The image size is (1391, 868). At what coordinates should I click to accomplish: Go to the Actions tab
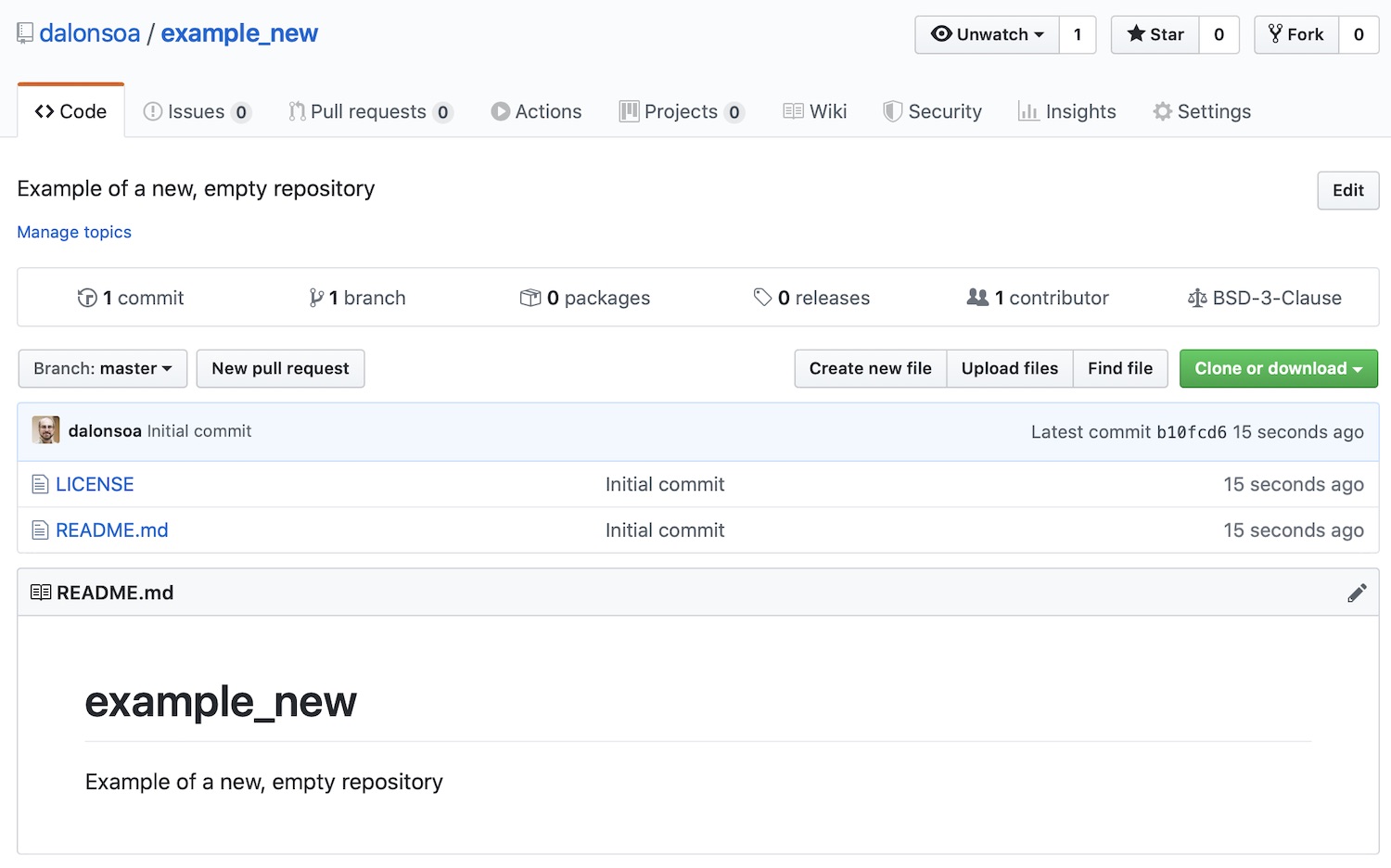click(536, 111)
